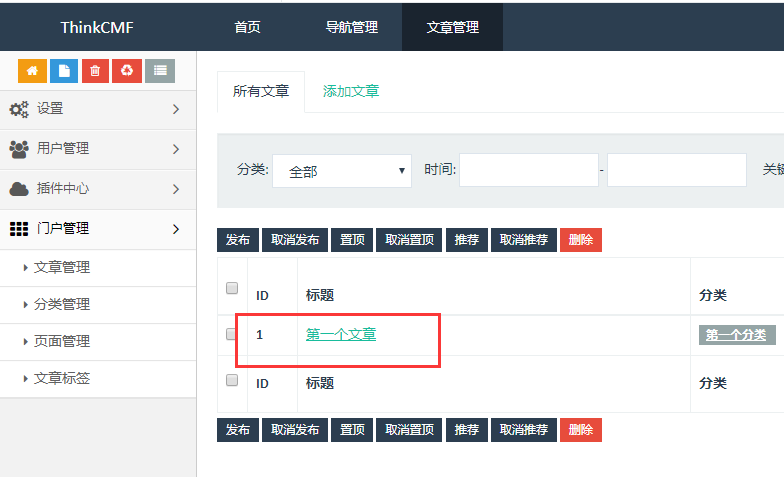The width and height of the screenshot is (784, 477).
Task: Click the start time input field
Action: [x=528, y=170]
